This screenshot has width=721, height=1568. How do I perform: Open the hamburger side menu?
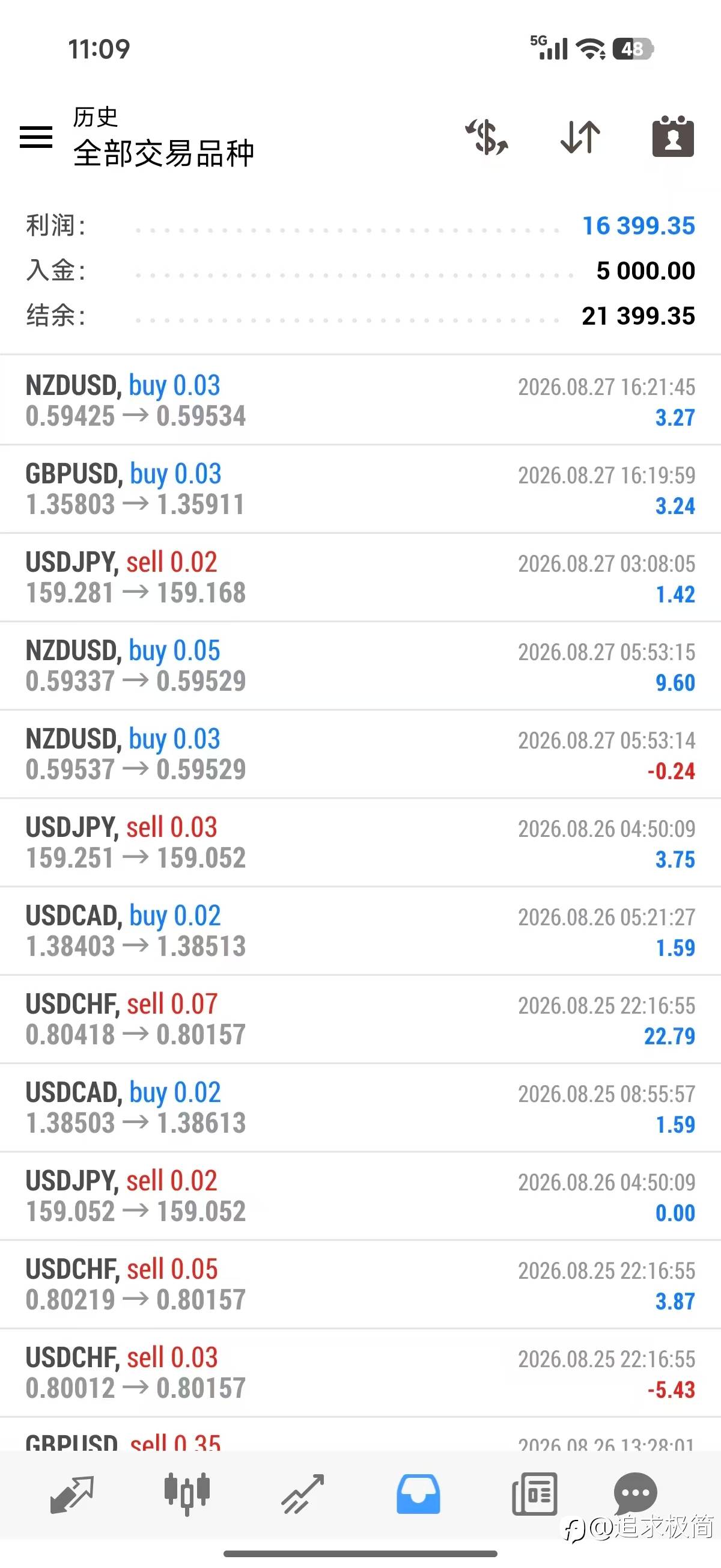[36, 136]
